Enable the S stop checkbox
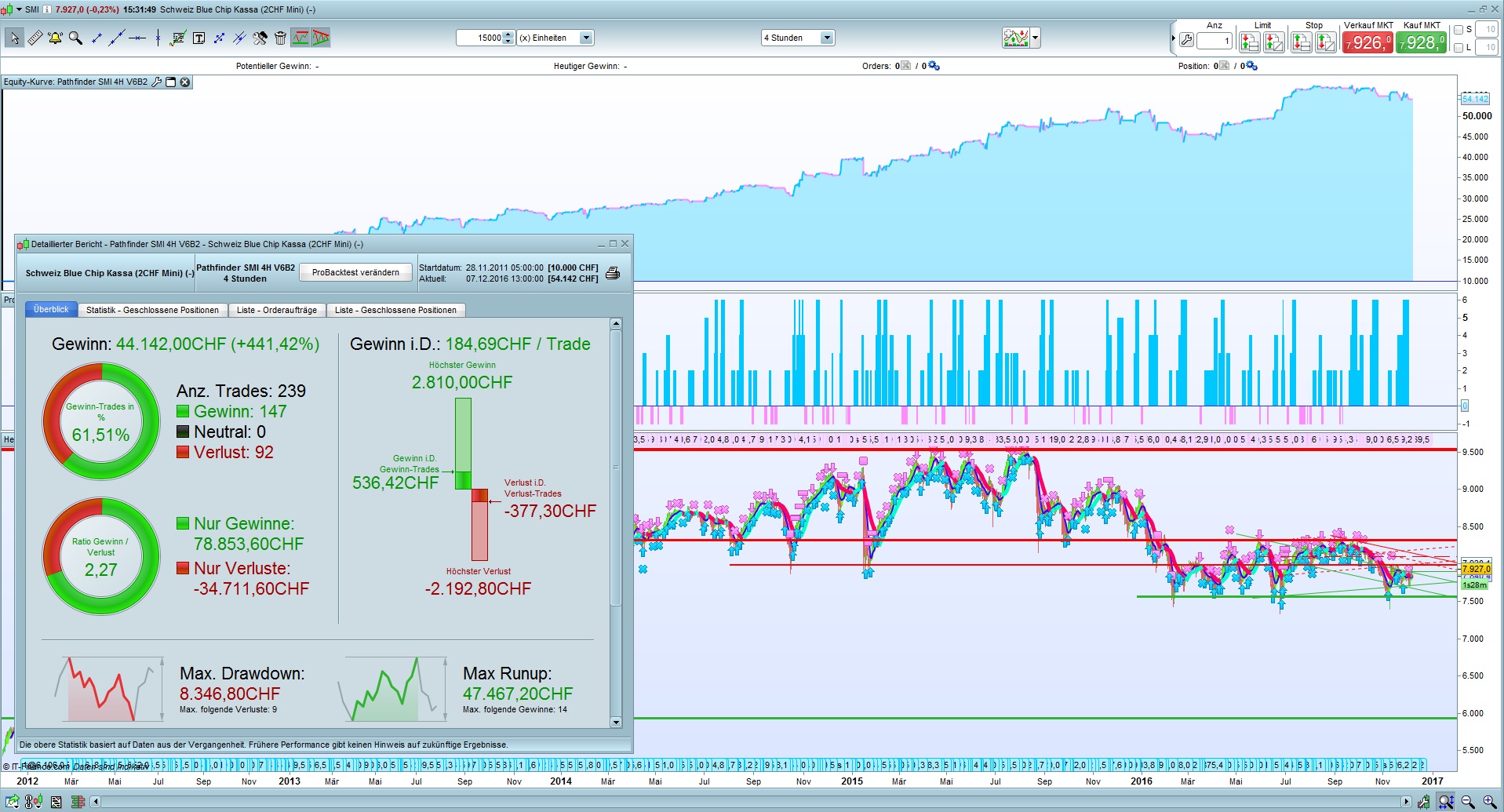Image resolution: width=1504 pixels, height=812 pixels. 1458,30
